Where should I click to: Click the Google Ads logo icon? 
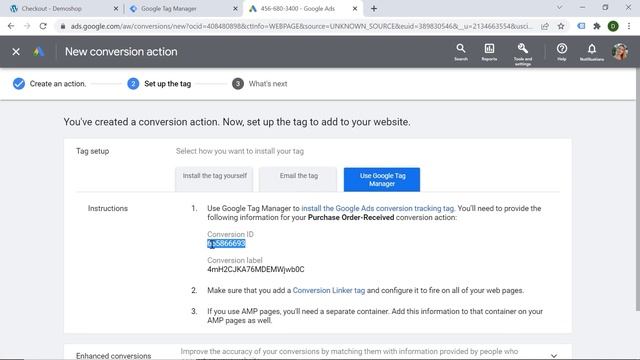[x=39, y=52]
